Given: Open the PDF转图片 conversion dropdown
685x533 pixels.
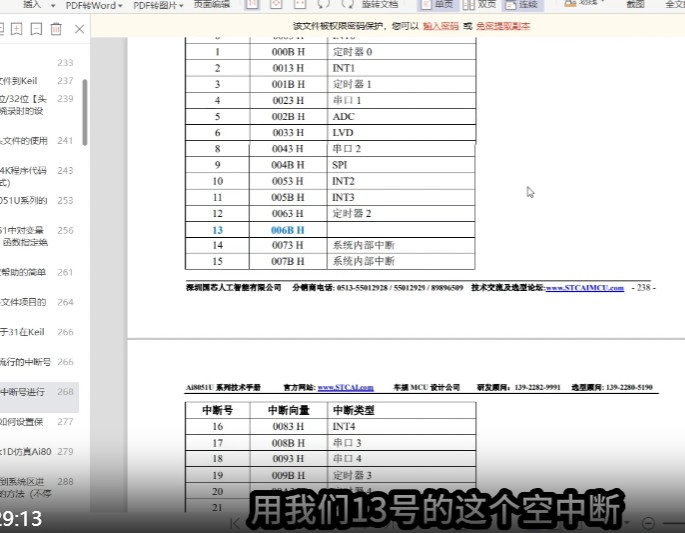Looking at the screenshot, I should coord(158,5).
